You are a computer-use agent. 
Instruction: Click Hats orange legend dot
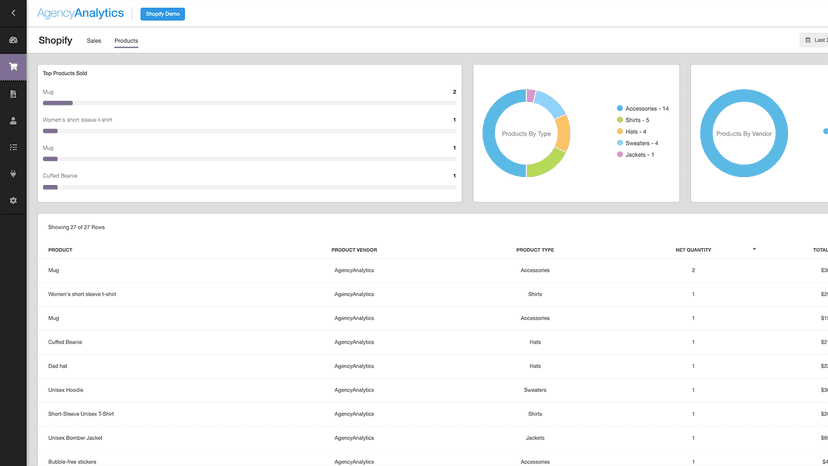pyautogui.click(x=619, y=132)
